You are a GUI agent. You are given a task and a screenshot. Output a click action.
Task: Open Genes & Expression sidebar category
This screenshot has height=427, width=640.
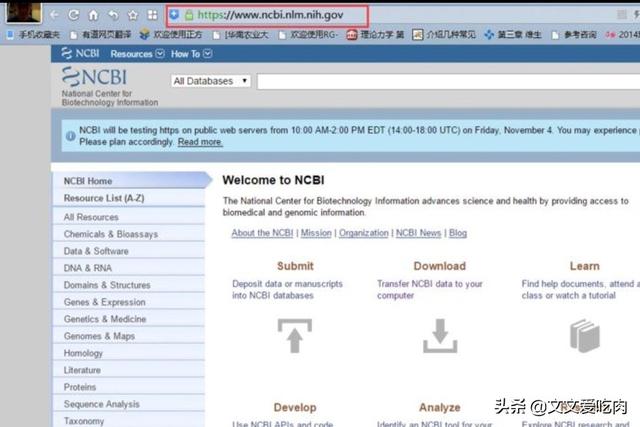coord(104,302)
